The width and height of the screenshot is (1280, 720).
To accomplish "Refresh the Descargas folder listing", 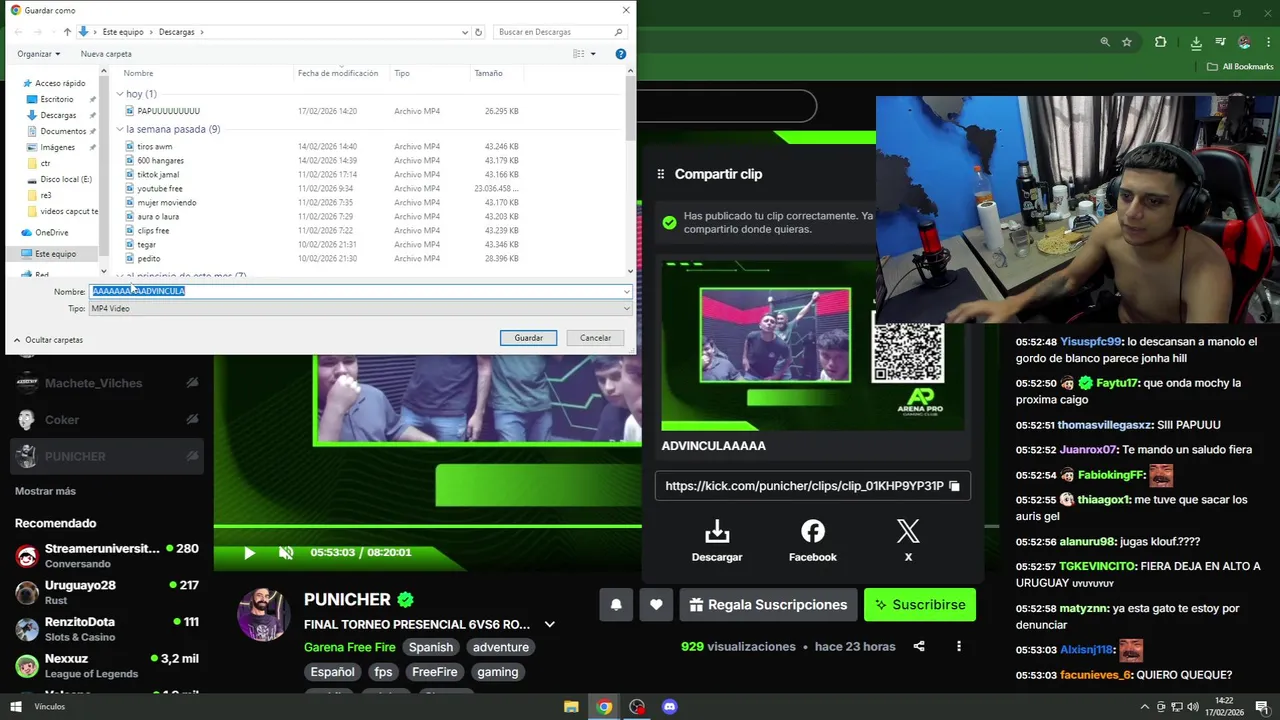I will tap(478, 32).
